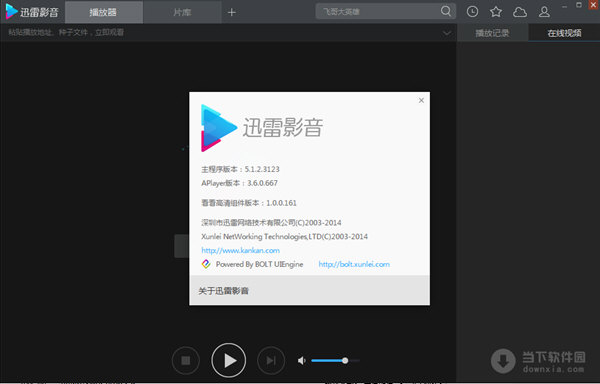Maximize the player window
This screenshot has height=384, width=600.
[x=579, y=5]
